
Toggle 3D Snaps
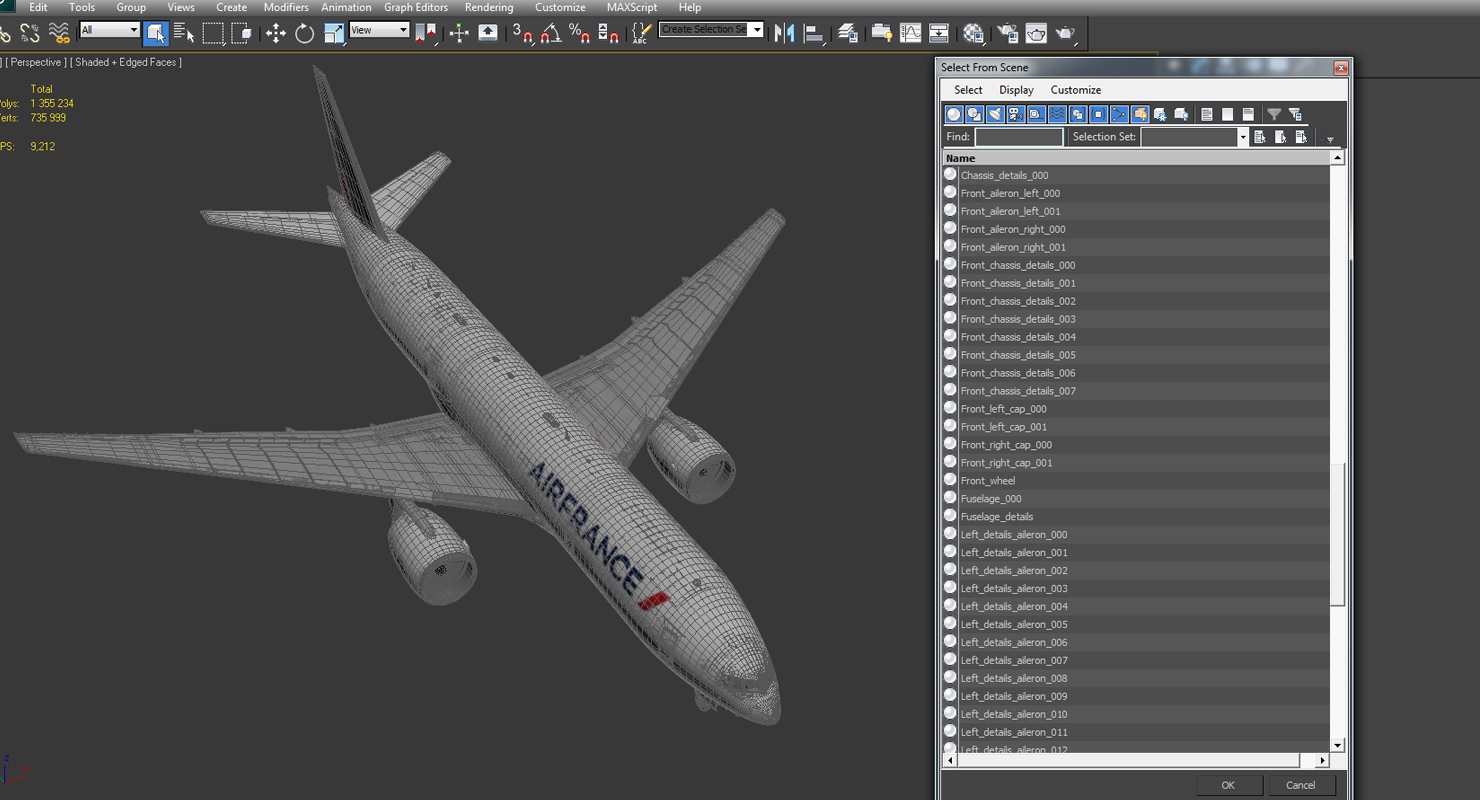click(x=522, y=33)
